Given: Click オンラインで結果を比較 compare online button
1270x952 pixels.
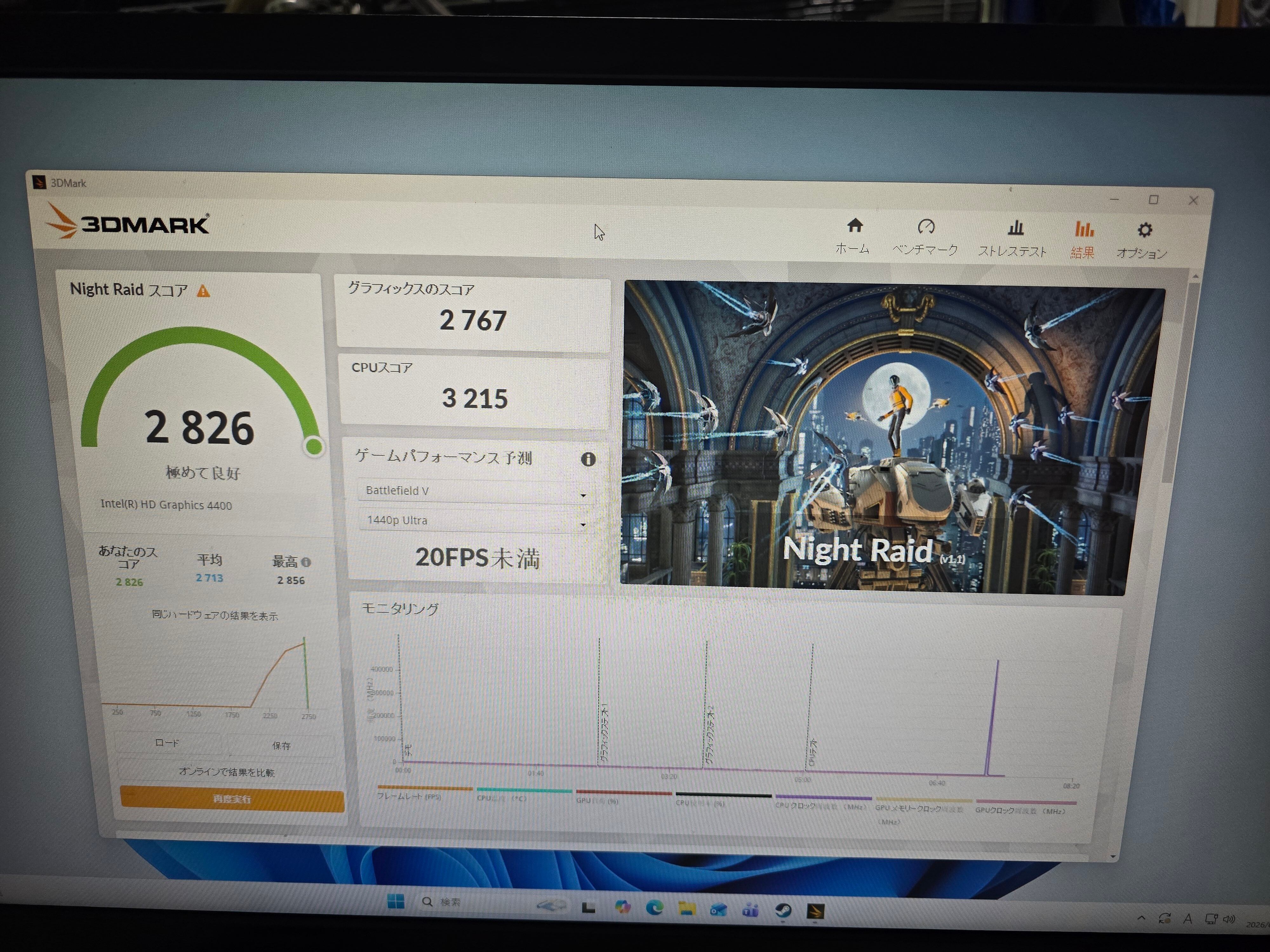Looking at the screenshot, I should click(x=227, y=772).
